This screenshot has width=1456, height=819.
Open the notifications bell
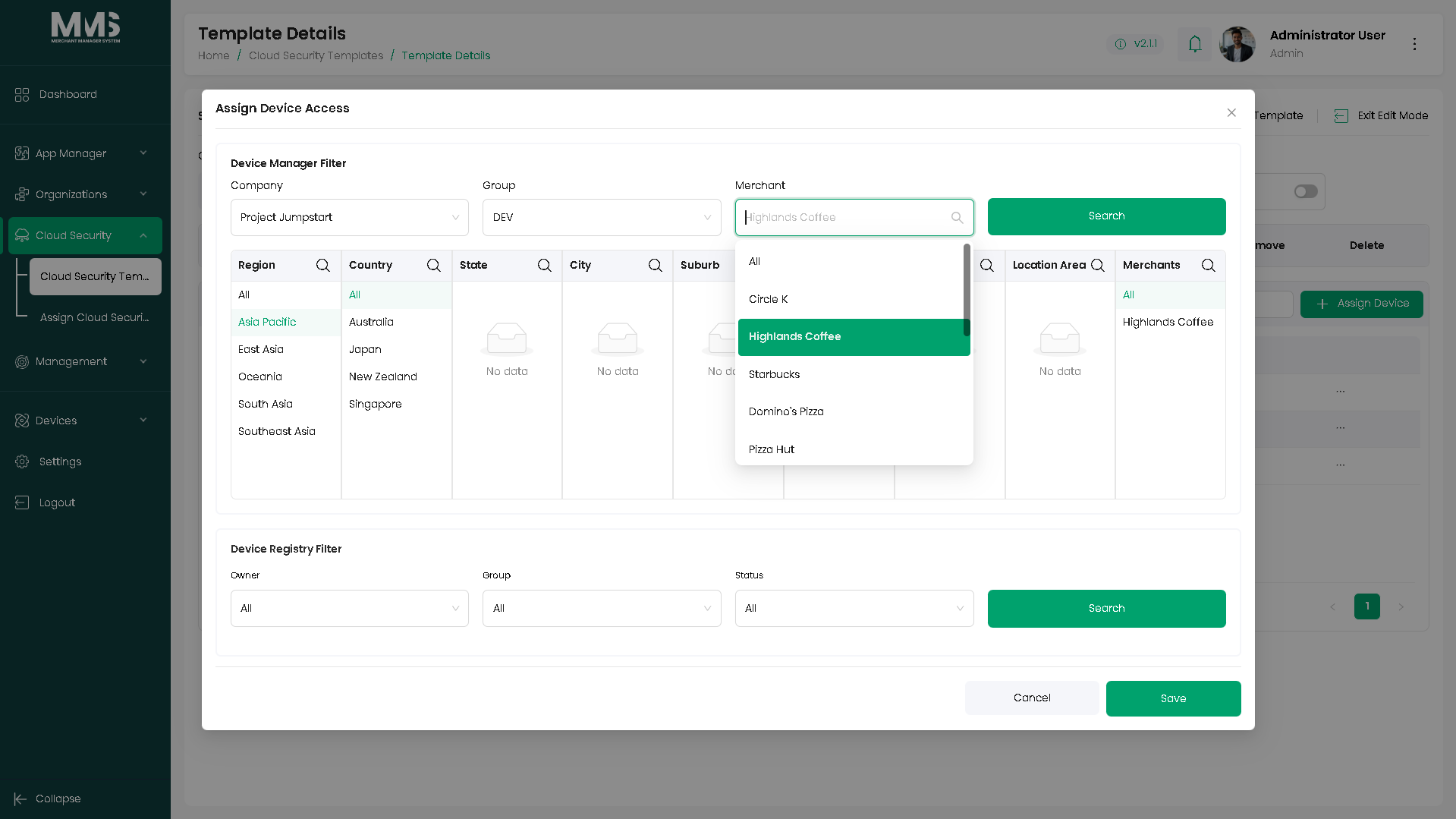1195,44
